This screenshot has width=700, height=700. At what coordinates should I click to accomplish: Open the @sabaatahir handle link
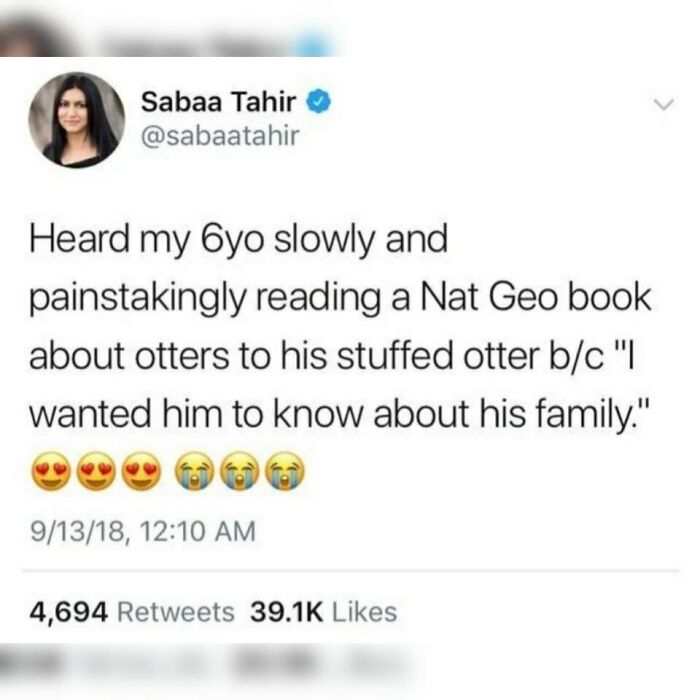[x=220, y=135]
